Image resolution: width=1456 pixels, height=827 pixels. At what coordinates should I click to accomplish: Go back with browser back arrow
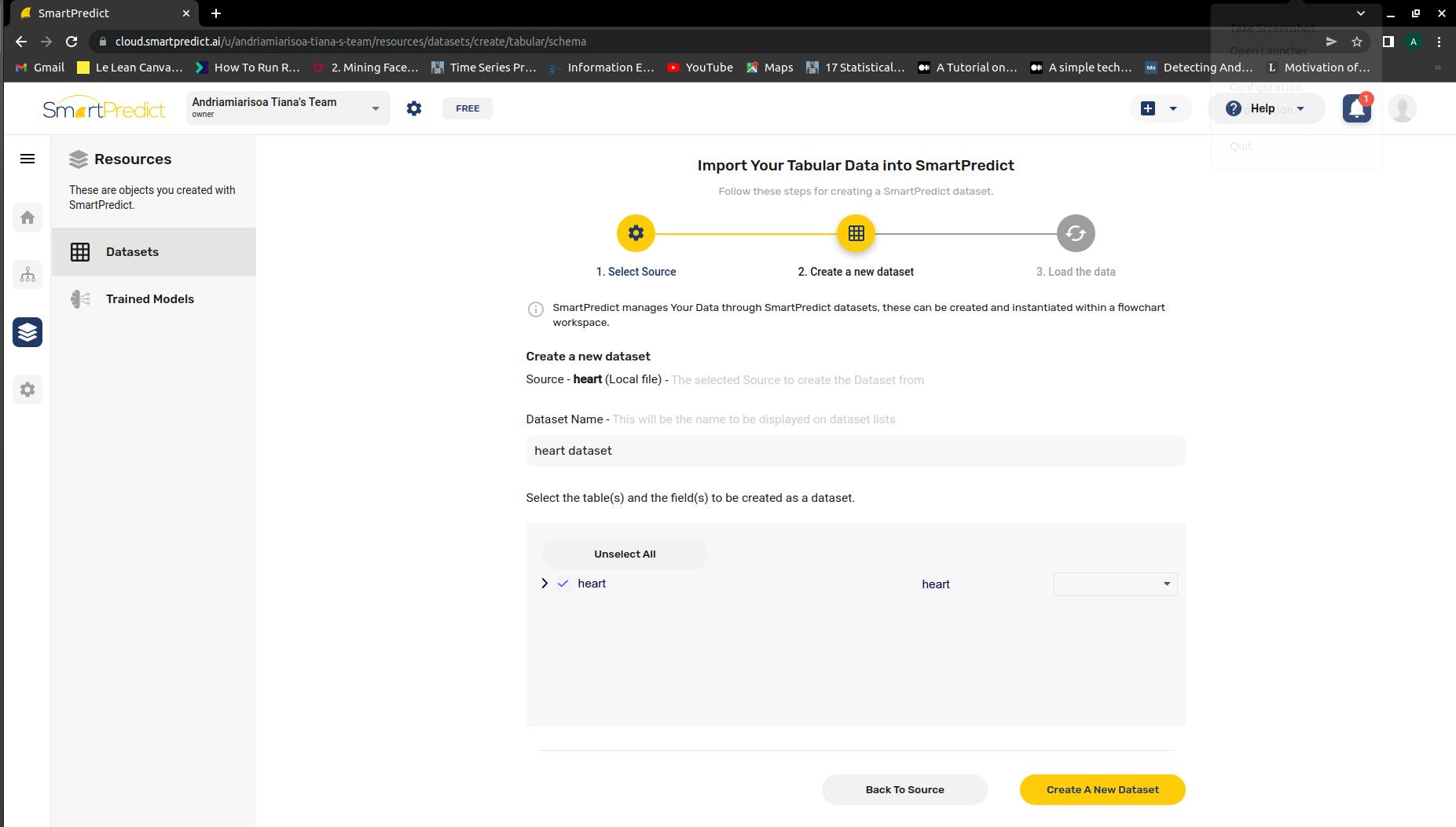coord(21,42)
